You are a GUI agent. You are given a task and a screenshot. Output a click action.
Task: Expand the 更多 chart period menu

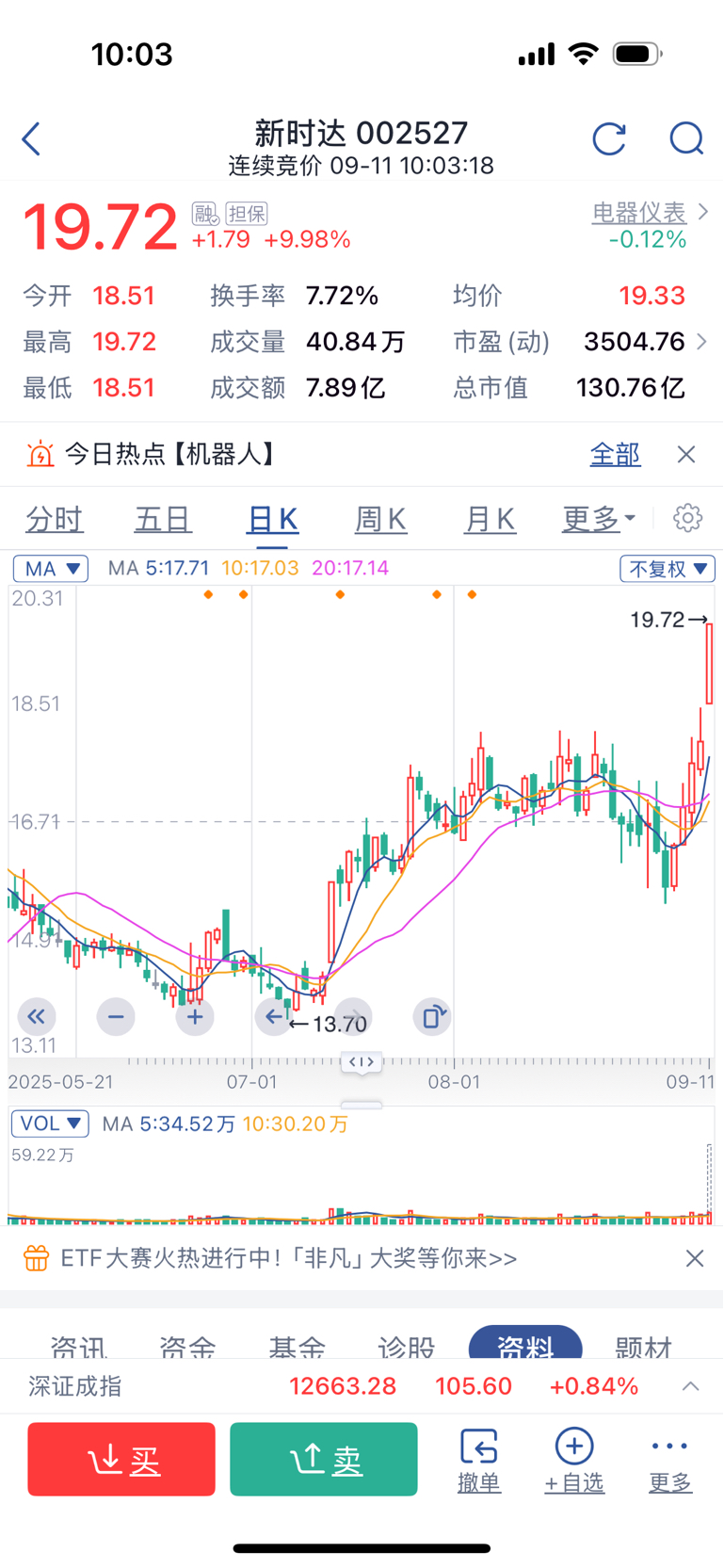(x=599, y=519)
